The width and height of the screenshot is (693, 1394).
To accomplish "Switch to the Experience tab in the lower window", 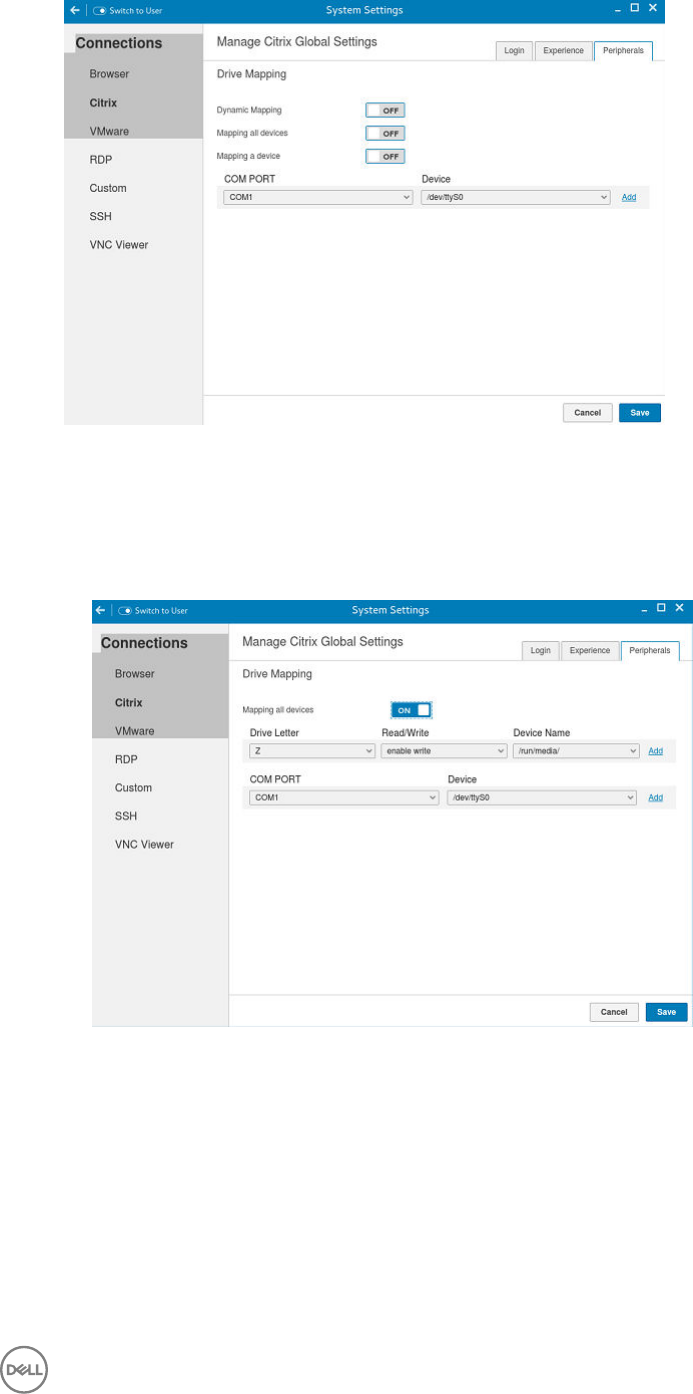I will click(x=590, y=651).
